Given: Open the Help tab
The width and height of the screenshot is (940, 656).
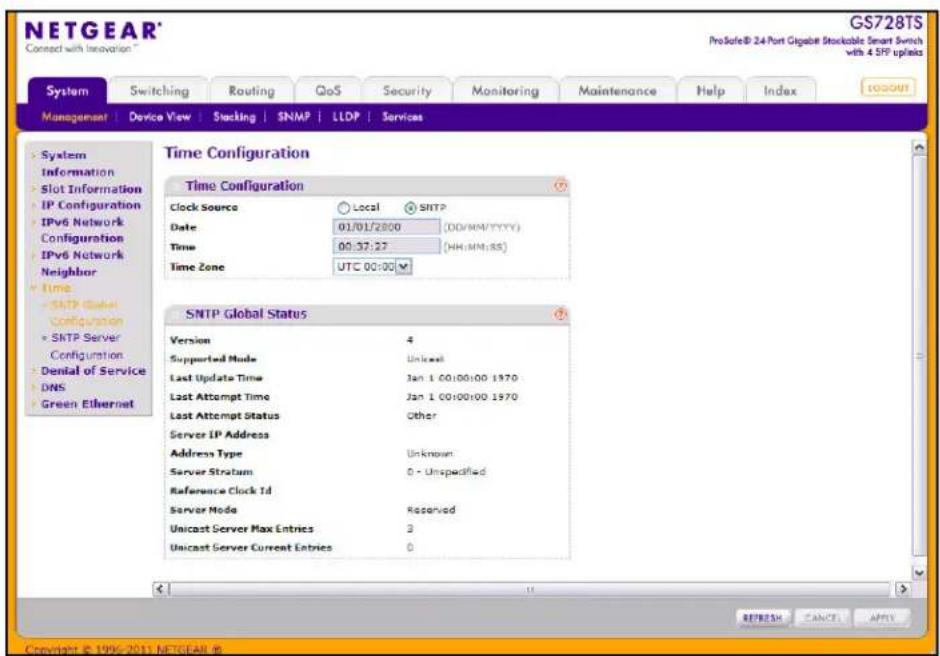Looking at the screenshot, I should tap(710, 91).
